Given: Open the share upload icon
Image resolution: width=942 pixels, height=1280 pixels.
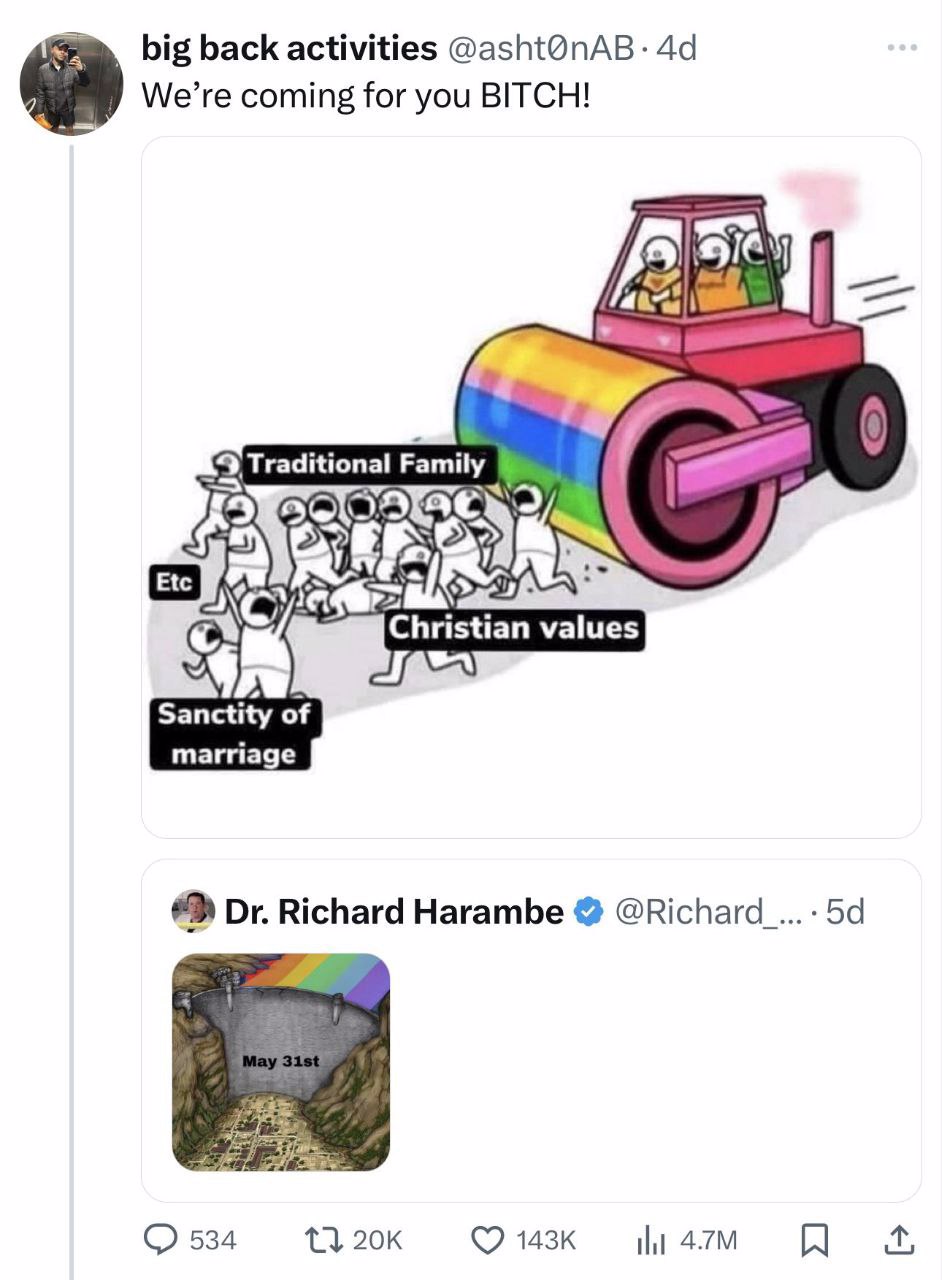Looking at the screenshot, I should [x=897, y=1240].
